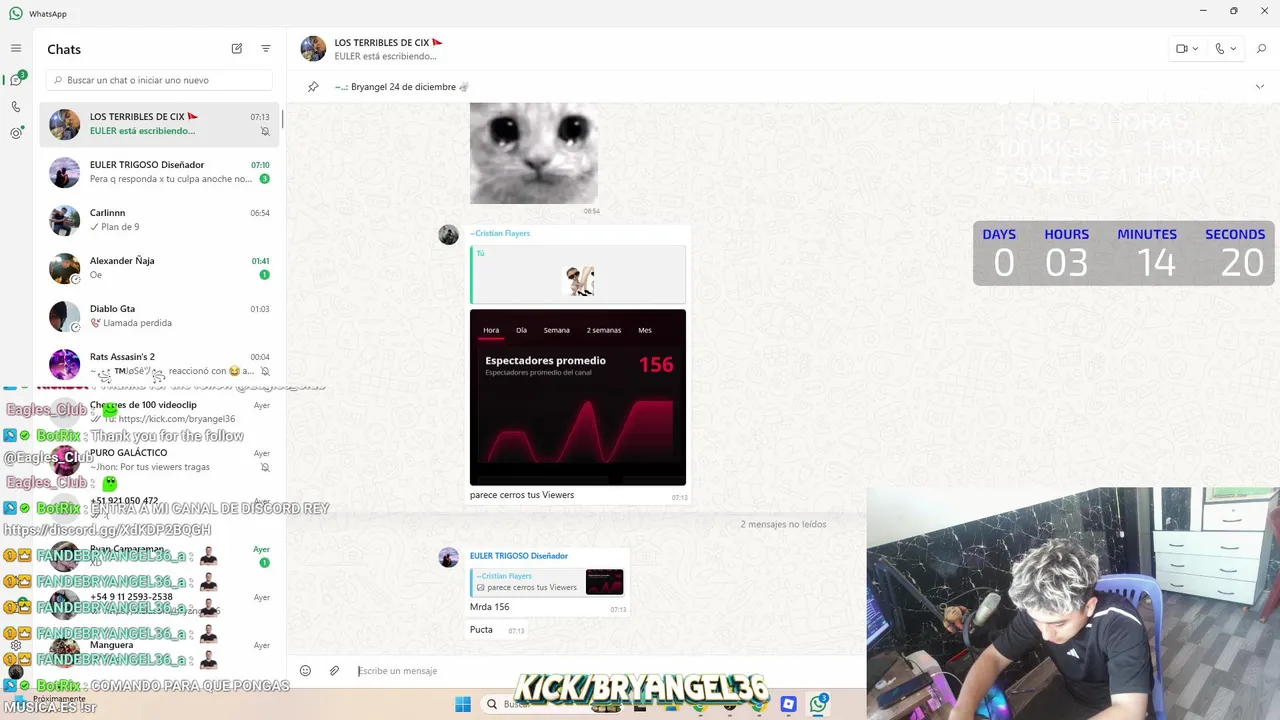This screenshot has height=720, width=1280.
Task: Start a voice call with phone icon
Action: (x=1220, y=48)
